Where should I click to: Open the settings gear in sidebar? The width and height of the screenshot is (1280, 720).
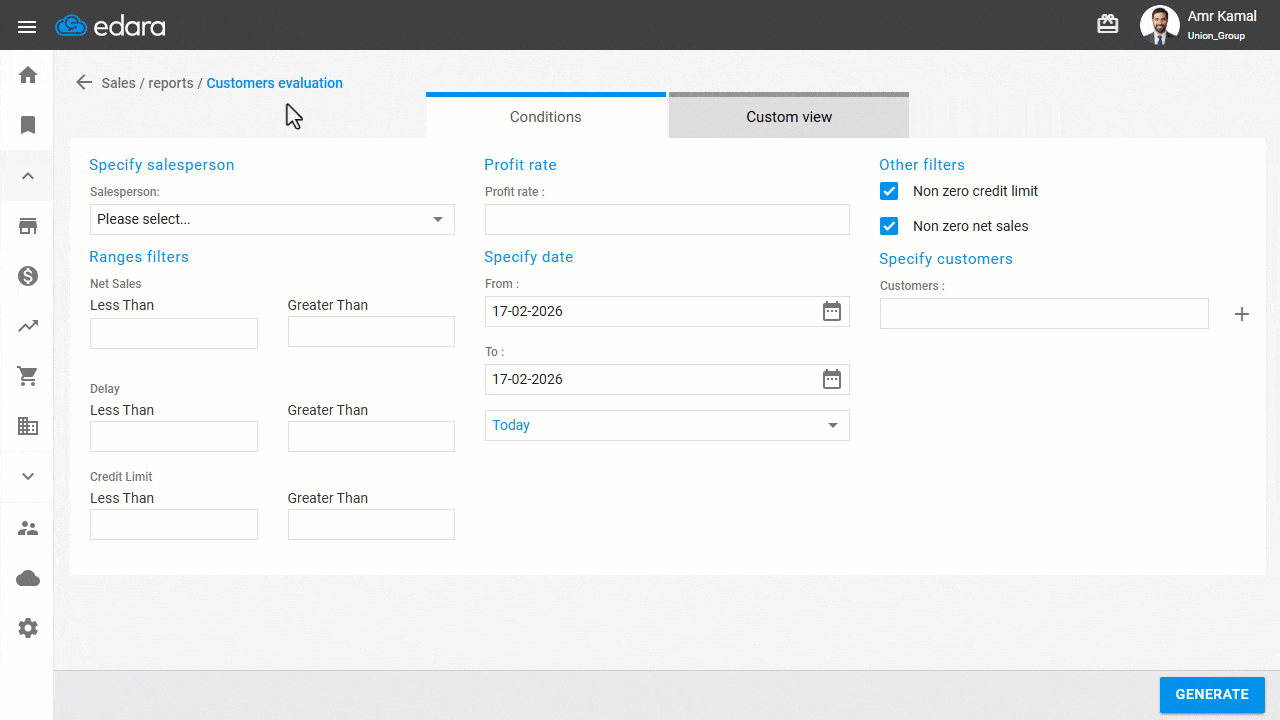28,628
